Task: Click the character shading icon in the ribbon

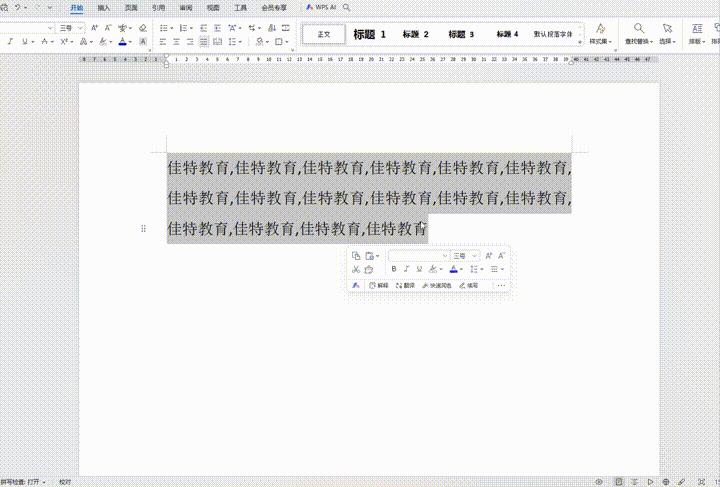Action: click(x=143, y=42)
